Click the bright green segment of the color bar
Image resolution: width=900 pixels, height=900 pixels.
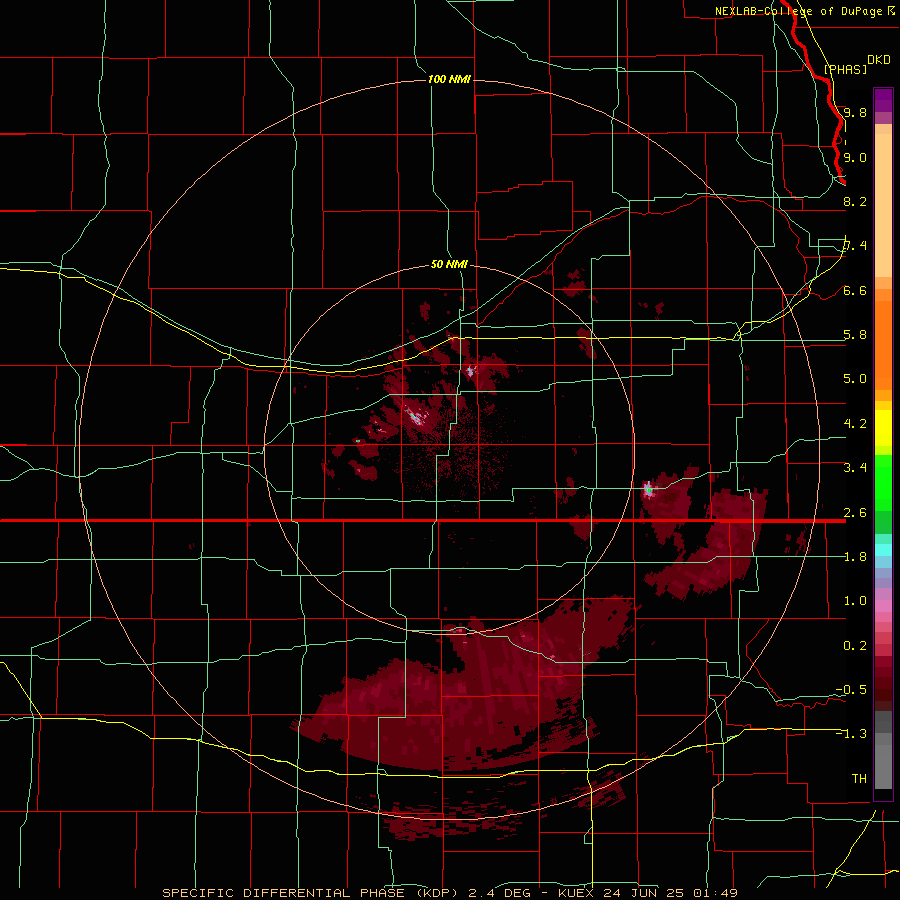click(883, 483)
